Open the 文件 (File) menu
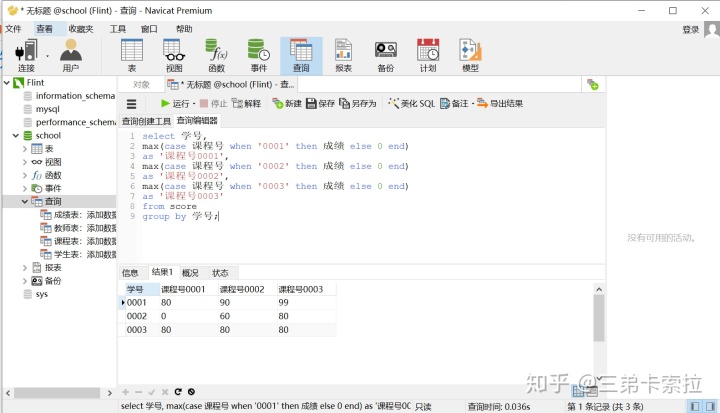The height and width of the screenshot is (413, 720). point(13,29)
